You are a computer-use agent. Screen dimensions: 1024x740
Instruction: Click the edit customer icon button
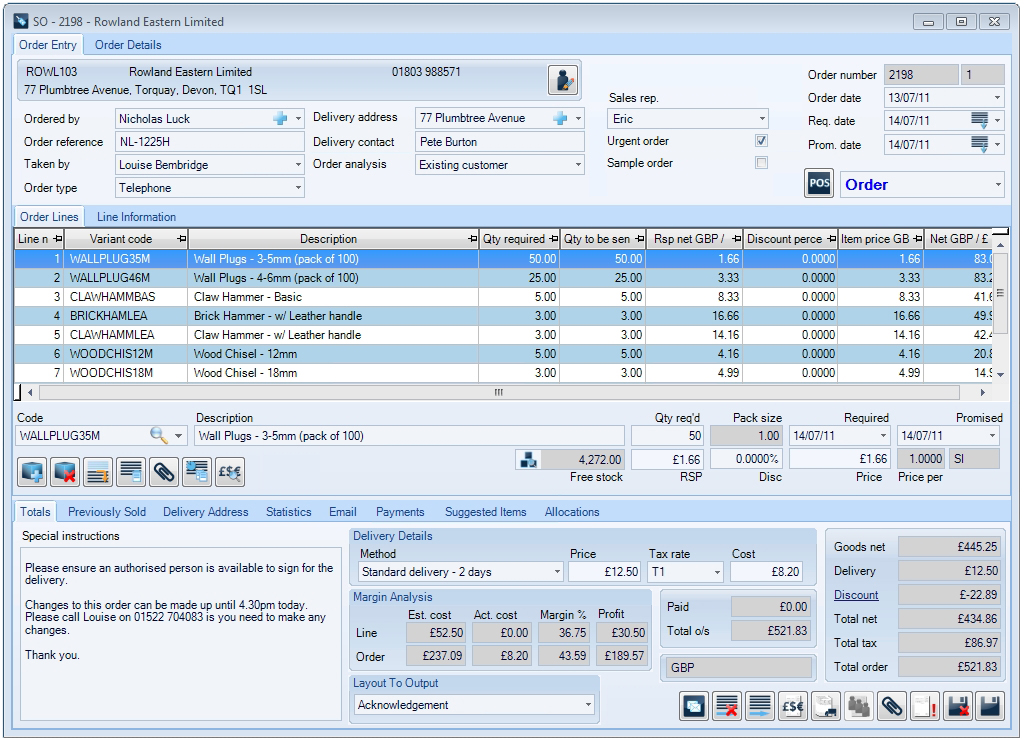point(563,80)
